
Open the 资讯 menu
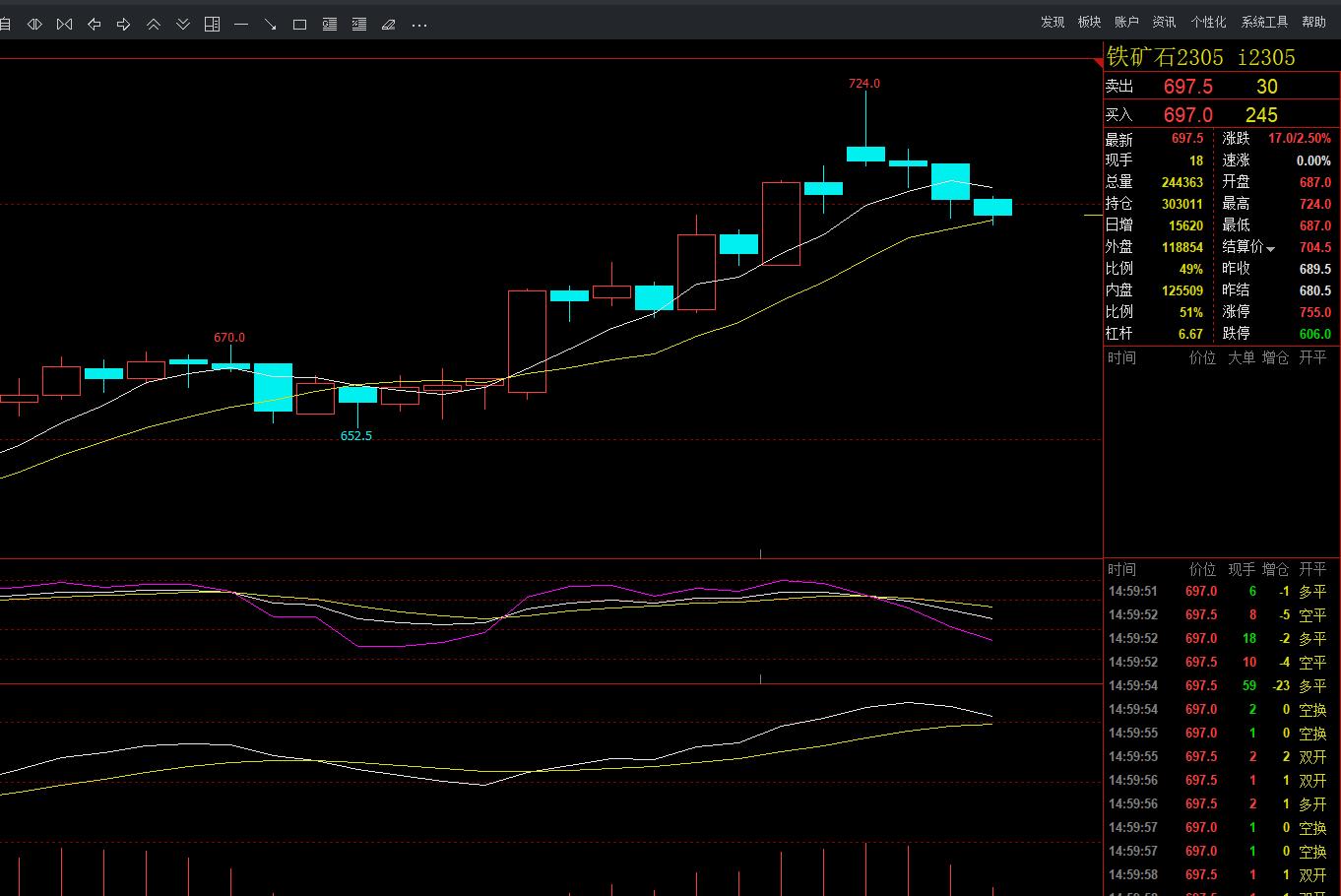point(1164,22)
